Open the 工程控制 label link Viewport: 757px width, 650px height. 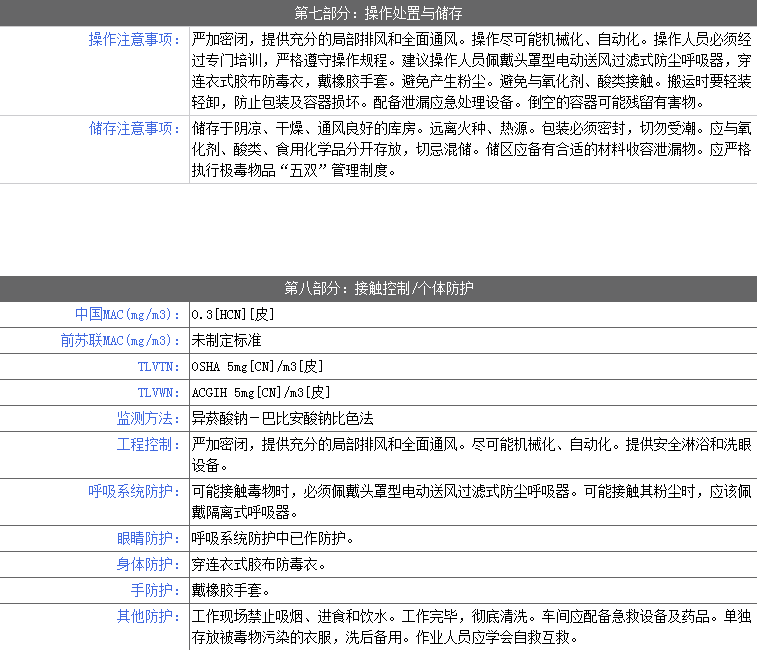pyautogui.click(x=147, y=444)
